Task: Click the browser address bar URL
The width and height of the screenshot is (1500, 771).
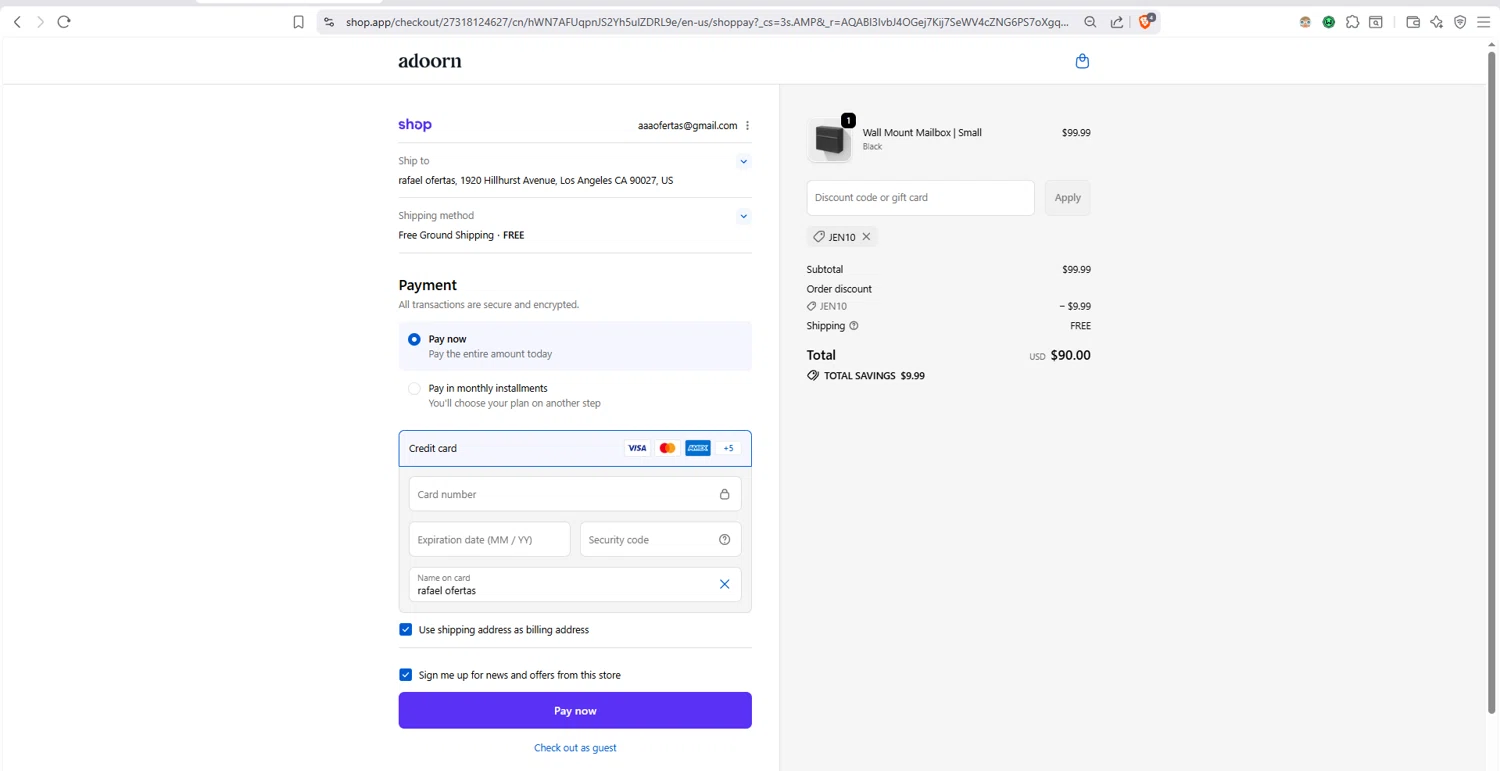Action: tap(707, 22)
